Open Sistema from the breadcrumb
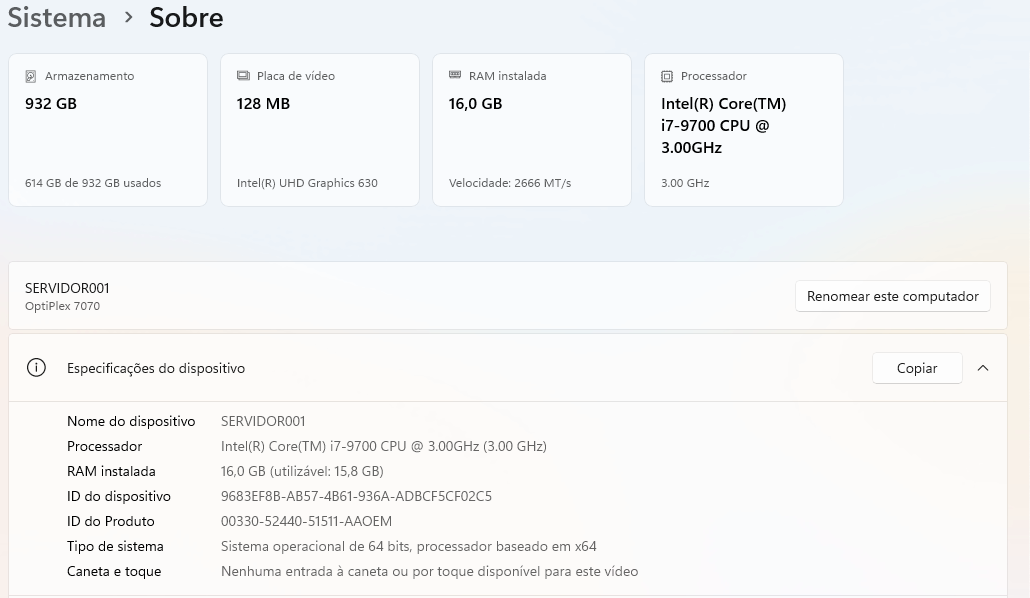Screen dimensions: 1030x598 pos(56,18)
